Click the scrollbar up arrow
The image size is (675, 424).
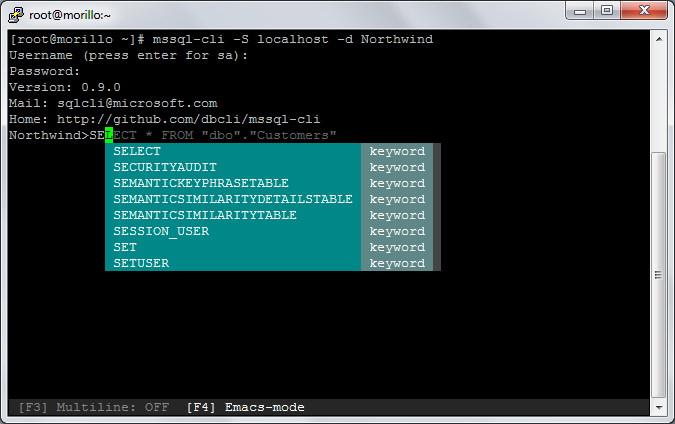[x=659, y=39]
